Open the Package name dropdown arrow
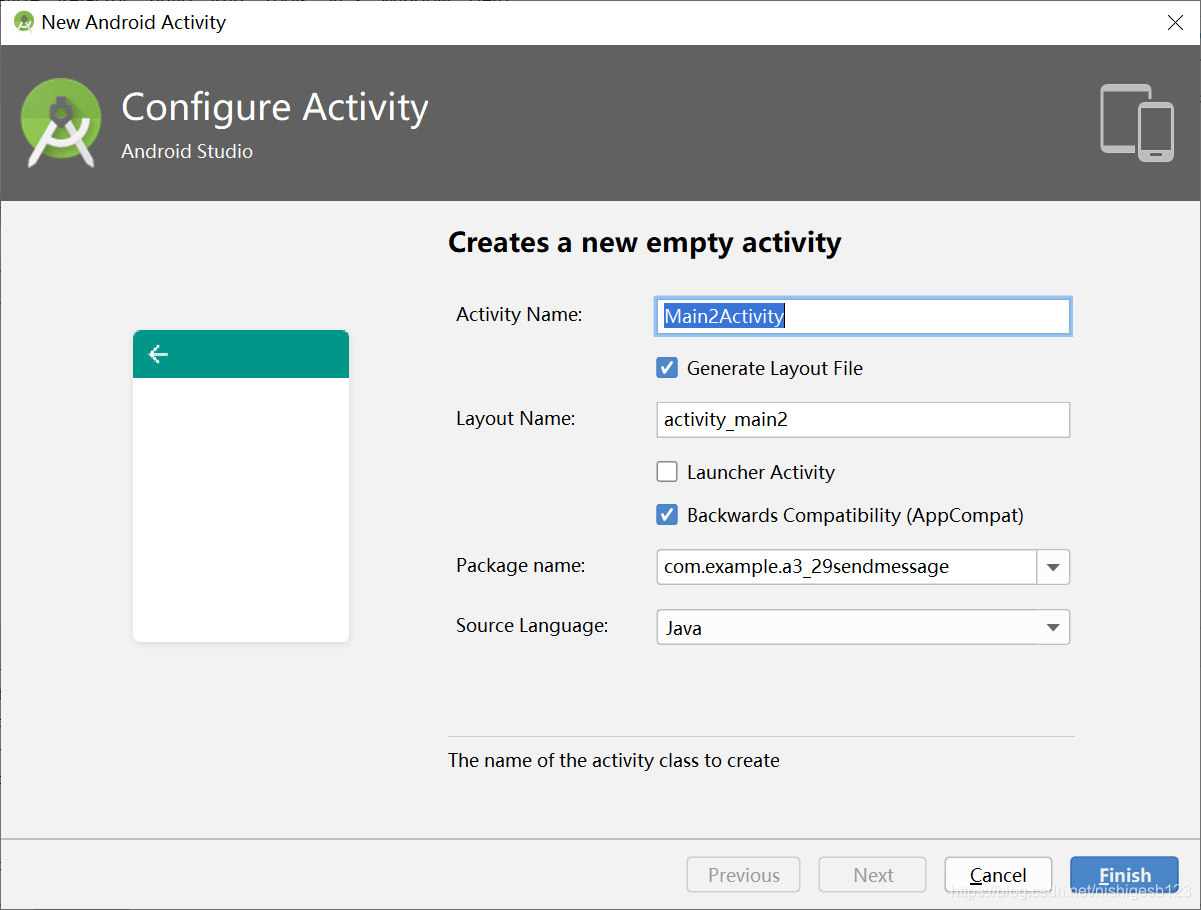The image size is (1201, 910). pyautogui.click(x=1053, y=567)
